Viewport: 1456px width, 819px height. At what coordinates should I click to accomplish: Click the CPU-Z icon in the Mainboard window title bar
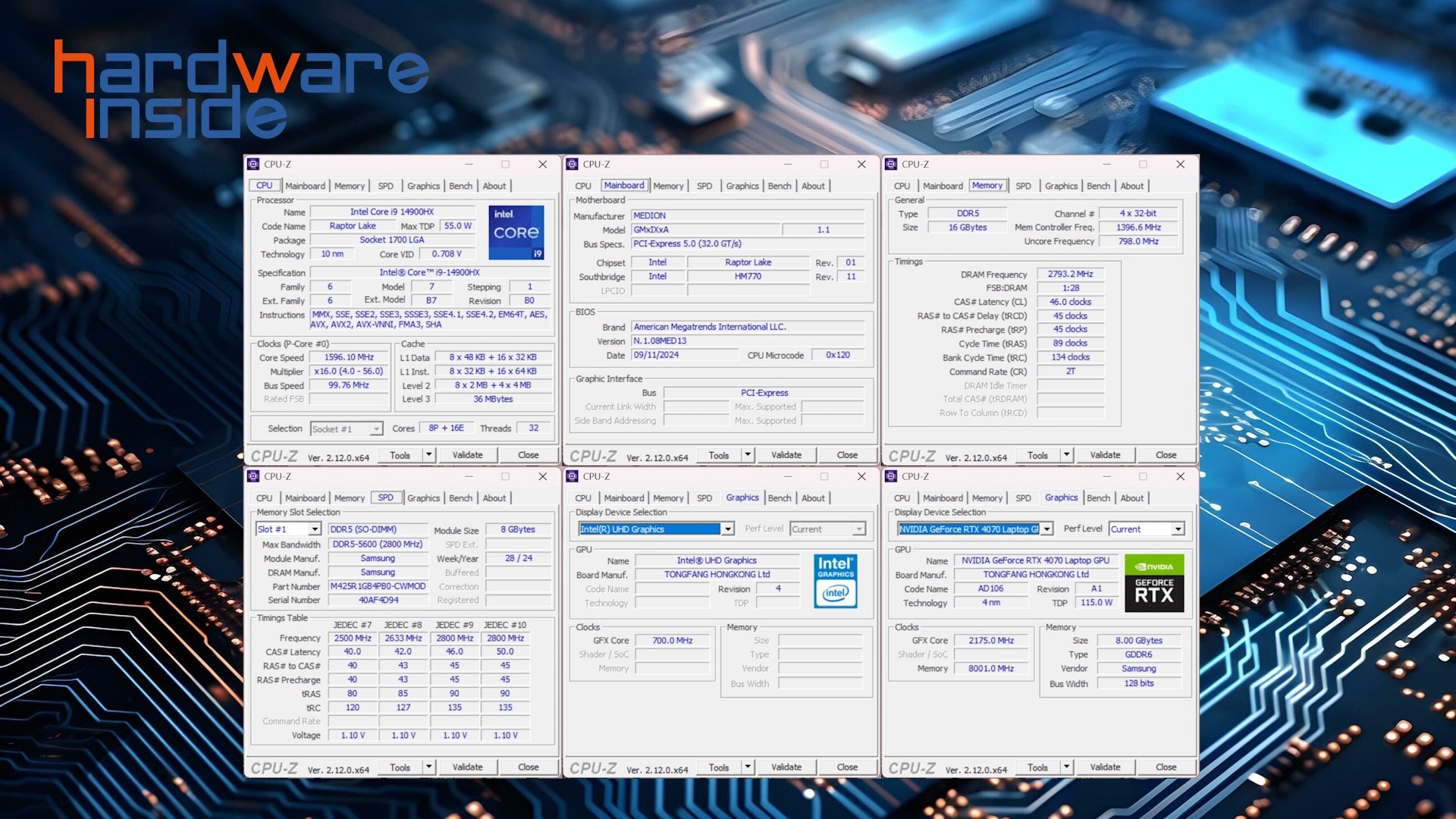[573, 164]
